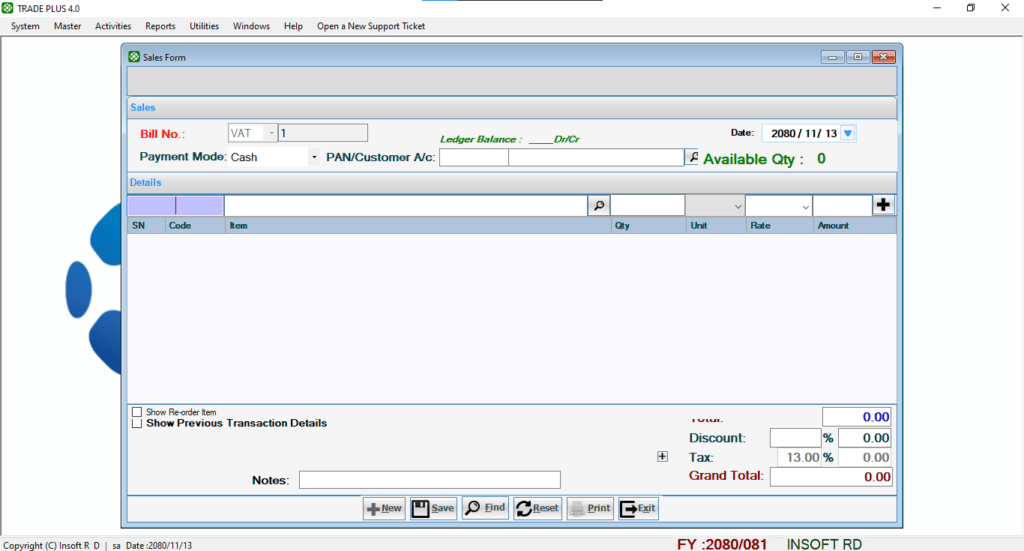The width and height of the screenshot is (1024, 551).
Task: Expand tax details with small plus icon
Action: click(x=662, y=457)
